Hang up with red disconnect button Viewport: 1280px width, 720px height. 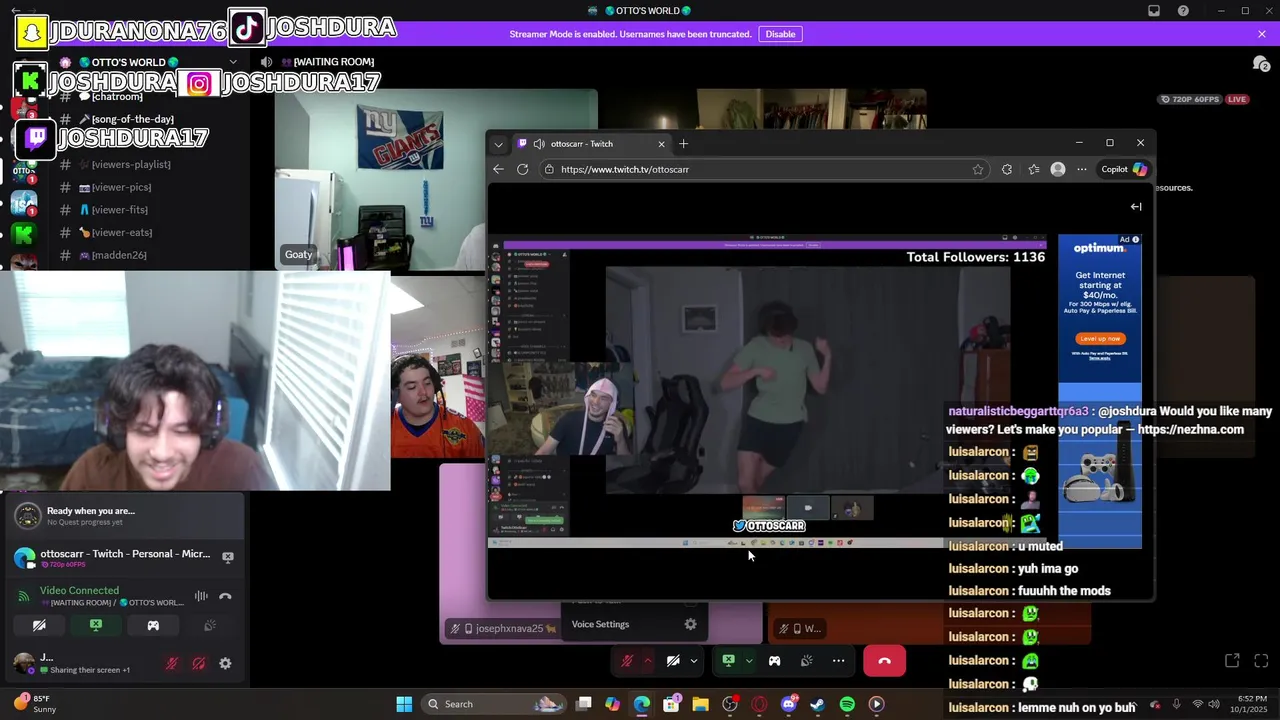pyautogui.click(x=884, y=661)
